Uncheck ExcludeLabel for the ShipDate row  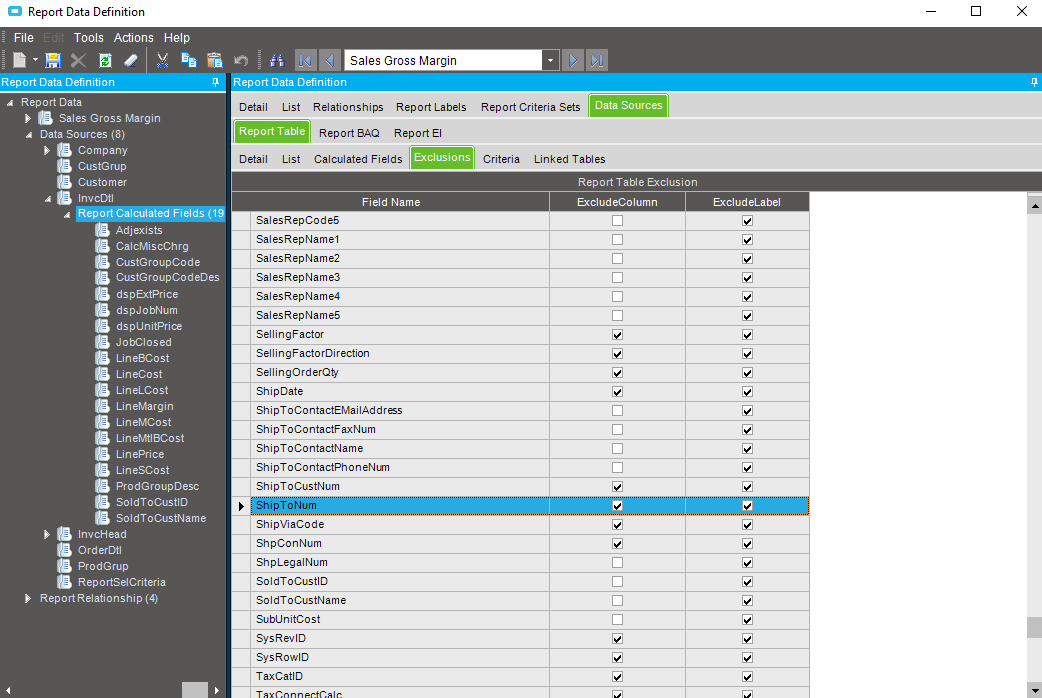pos(747,392)
